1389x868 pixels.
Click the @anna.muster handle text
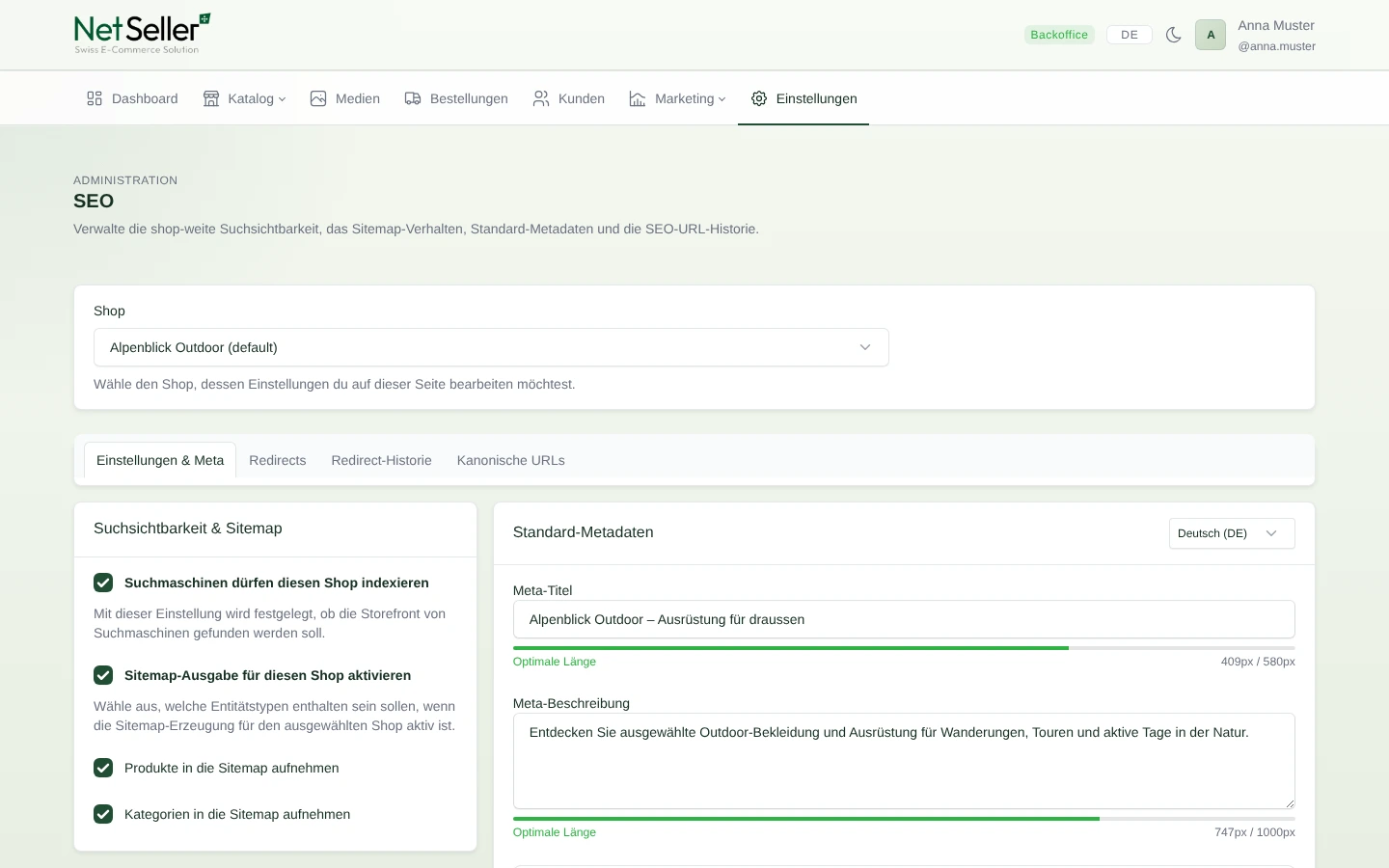(1276, 46)
